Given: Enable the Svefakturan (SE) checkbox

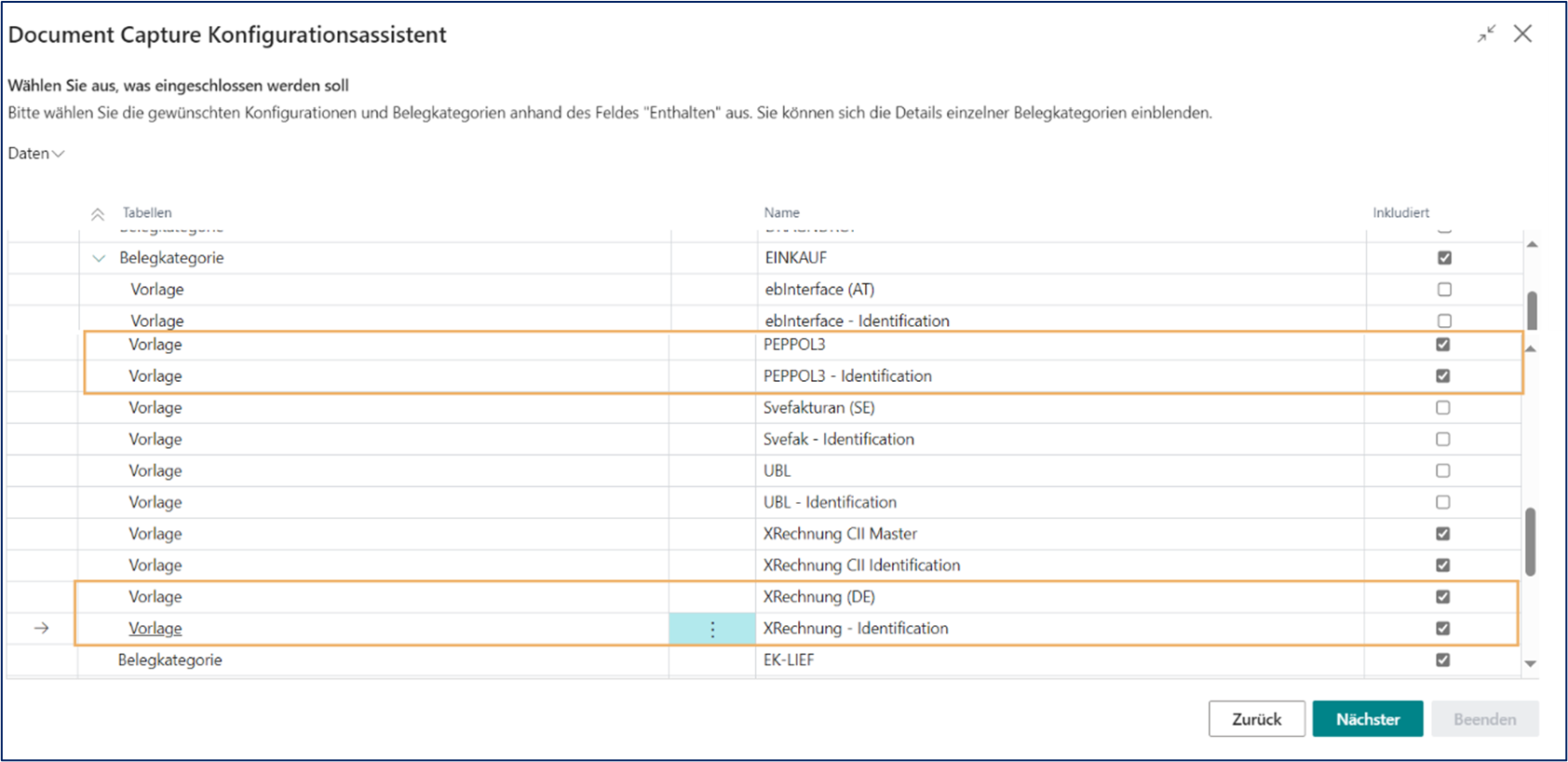Looking at the screenshot, I should (1442, 408).
